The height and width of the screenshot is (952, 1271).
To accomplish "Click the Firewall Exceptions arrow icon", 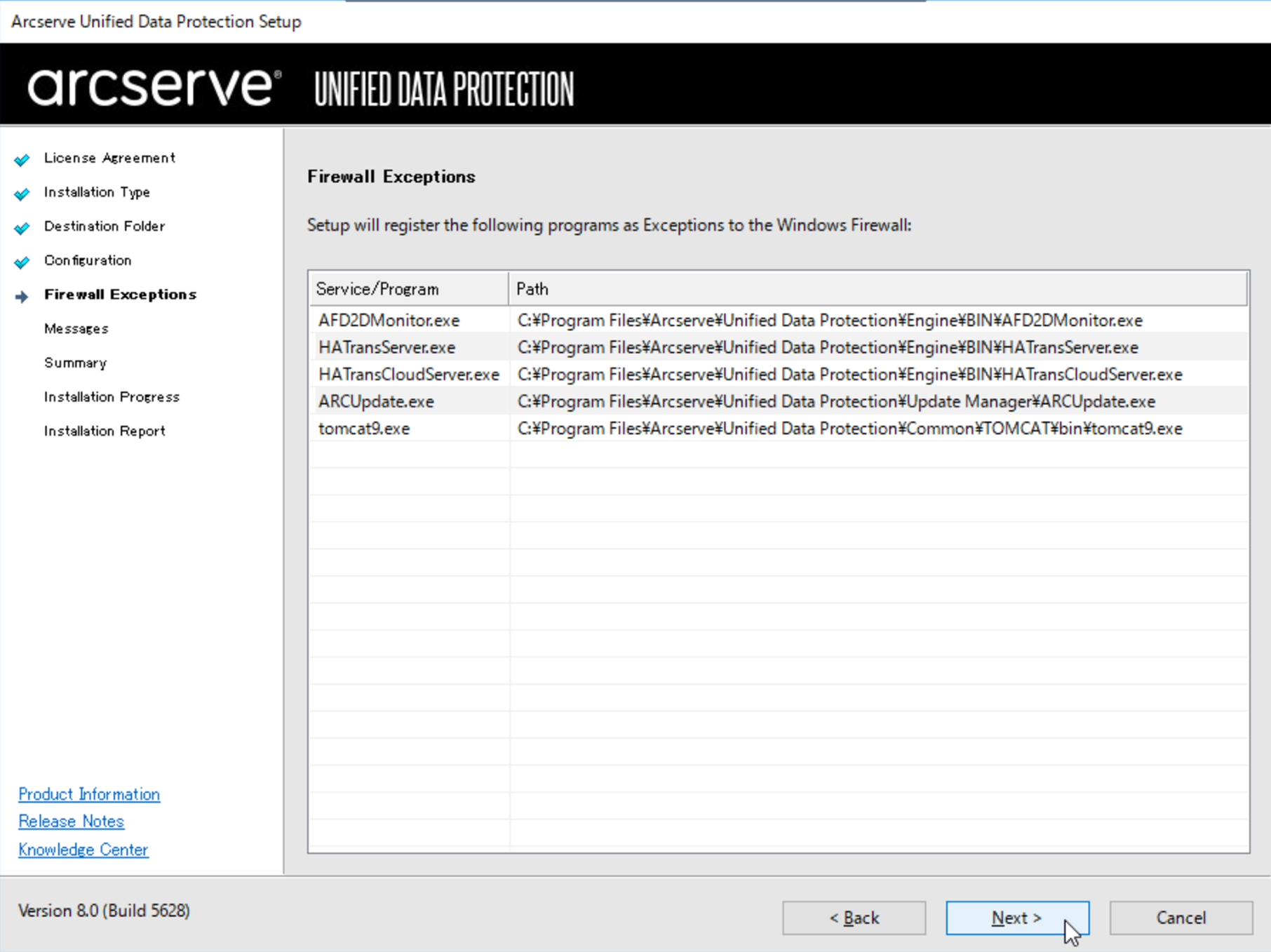I will pyautogui.click(x=22, y=297).
